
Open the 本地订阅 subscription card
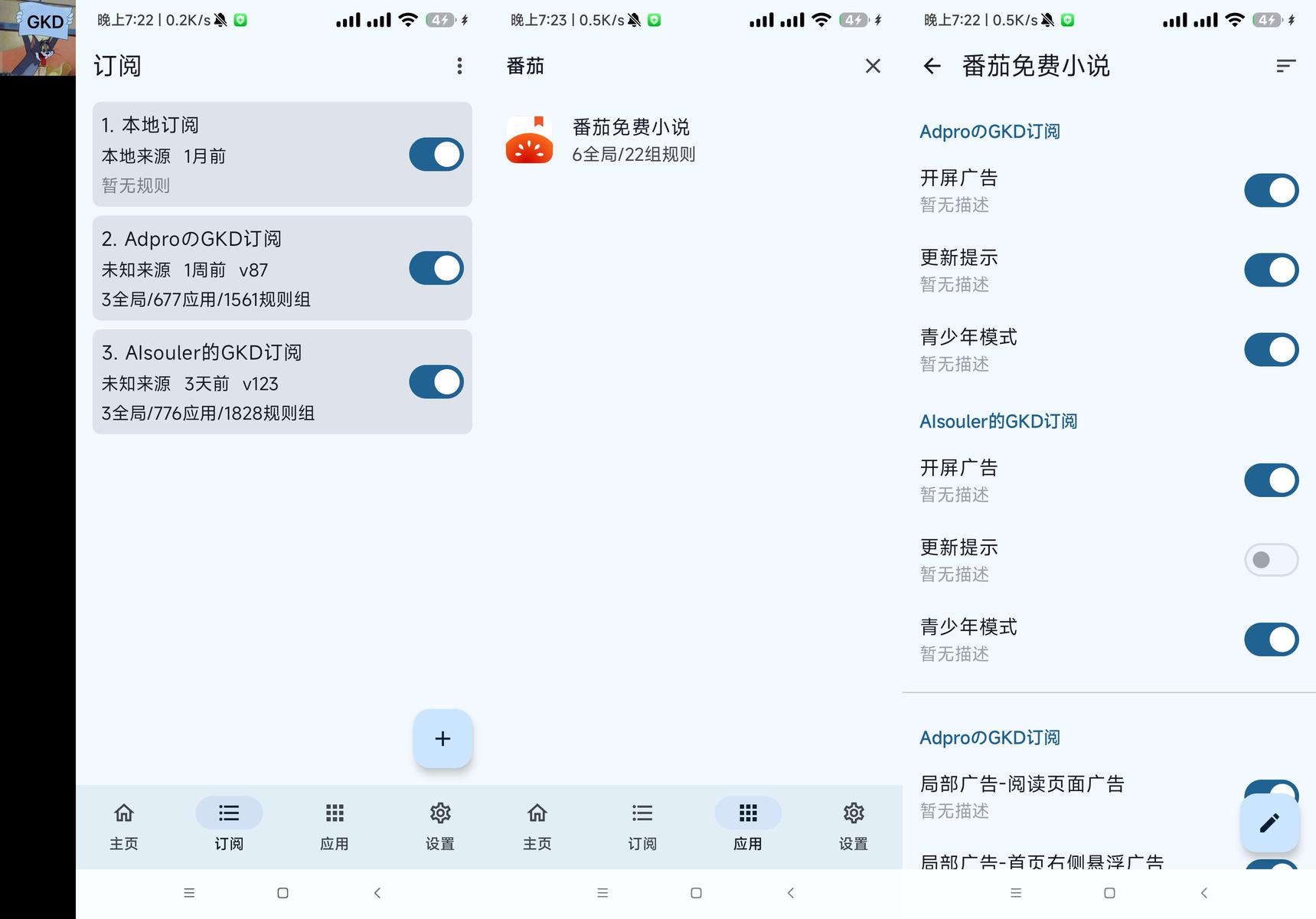pyautogui.click(x=282, y=154)
